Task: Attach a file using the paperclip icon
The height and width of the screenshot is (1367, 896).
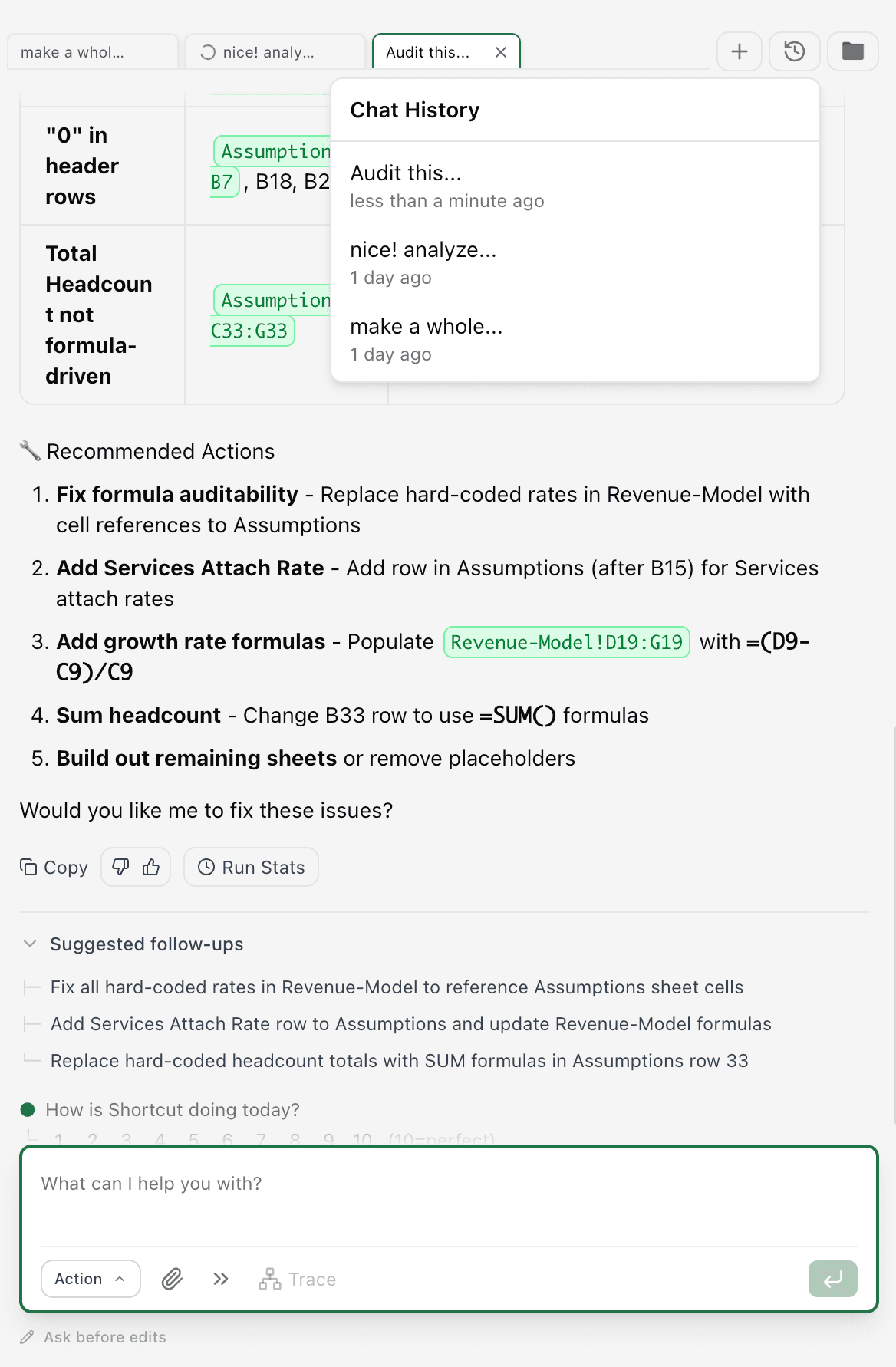Action: pos(170,1279)
